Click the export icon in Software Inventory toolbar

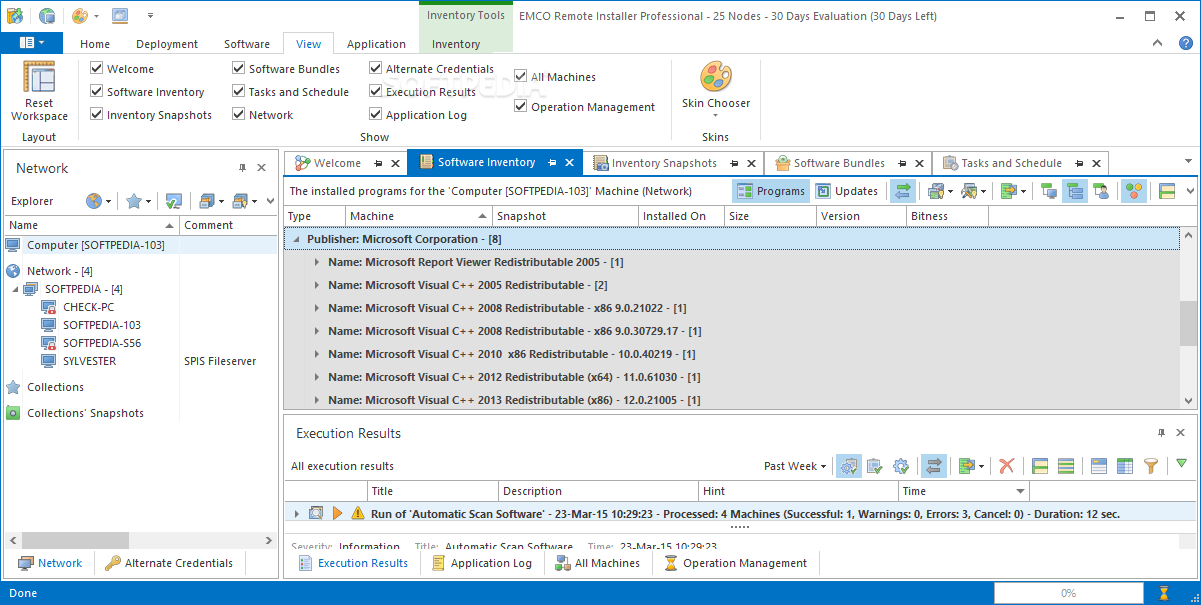pyautogui.click(x=1008, y=191)
